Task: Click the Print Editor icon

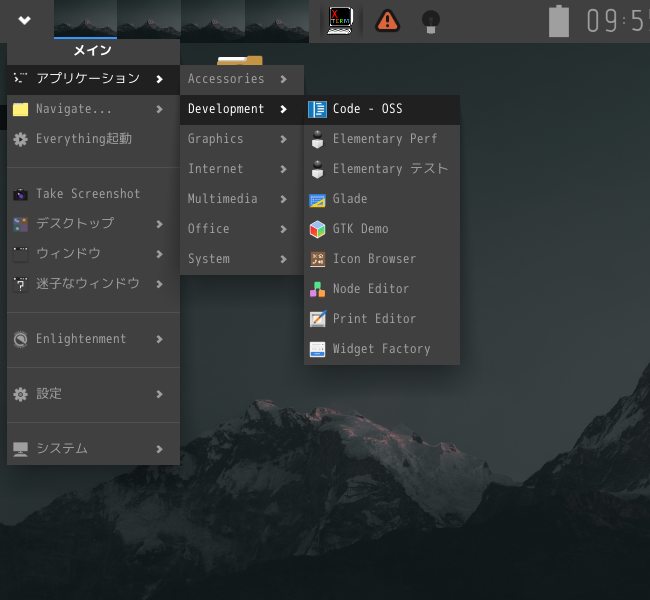Action: 318,319
